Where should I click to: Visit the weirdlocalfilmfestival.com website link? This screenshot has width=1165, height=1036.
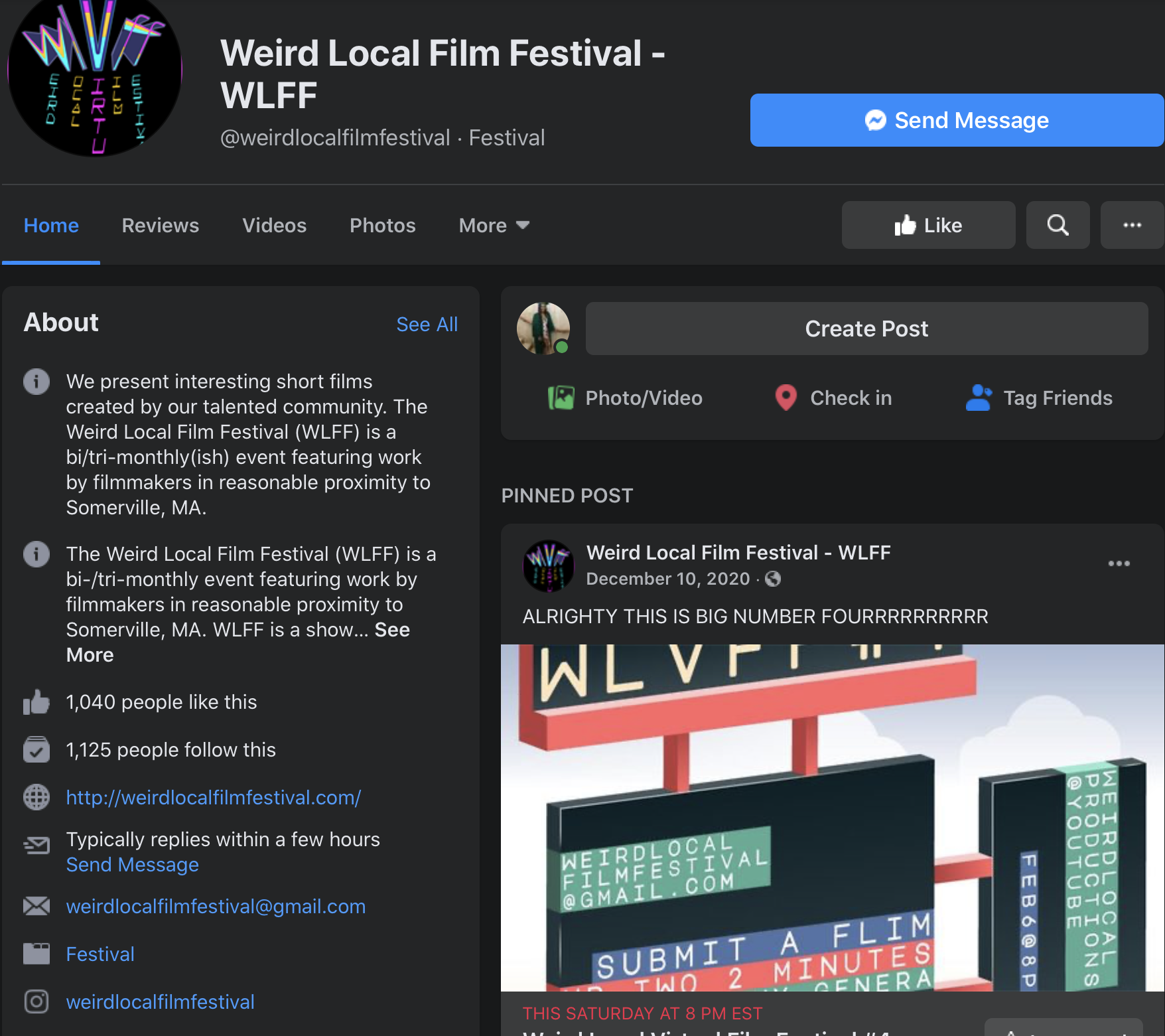tap(213, 797)
